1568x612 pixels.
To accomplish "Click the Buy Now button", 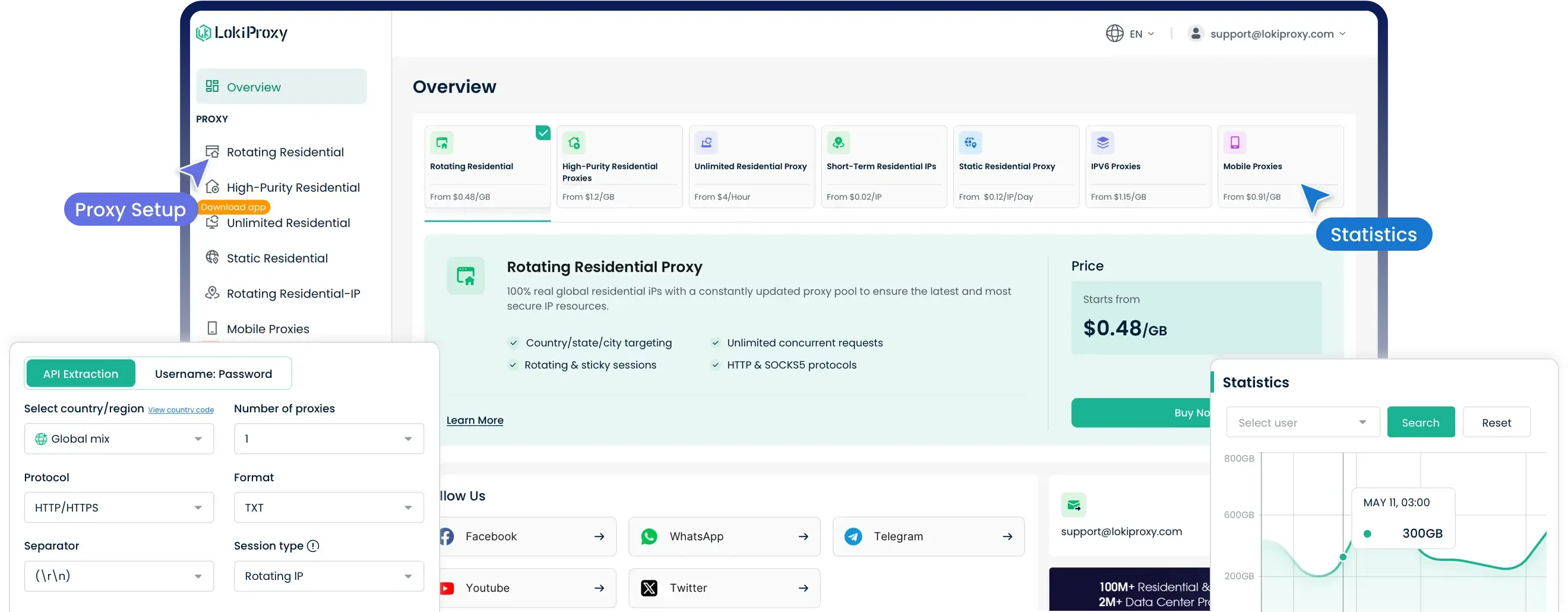I will [1141, 413].
